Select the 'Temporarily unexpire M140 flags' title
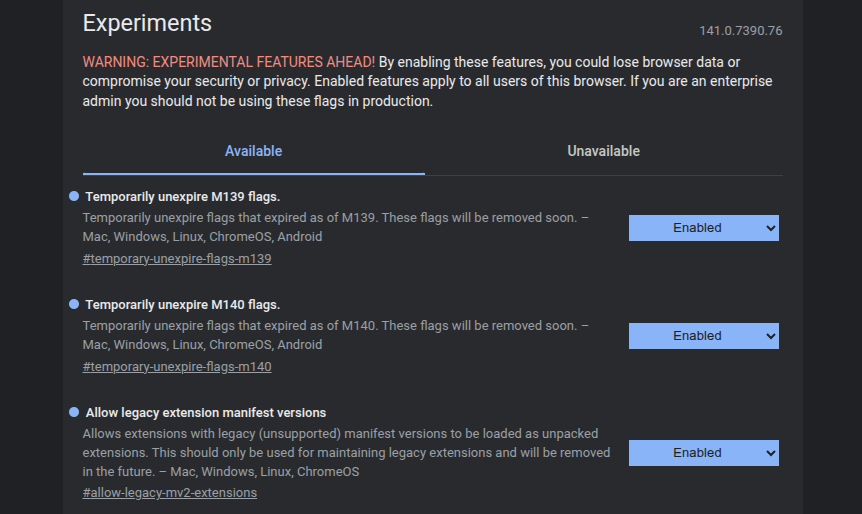Image resolution: width=862 pixels, height=514 pixels. 182,305
